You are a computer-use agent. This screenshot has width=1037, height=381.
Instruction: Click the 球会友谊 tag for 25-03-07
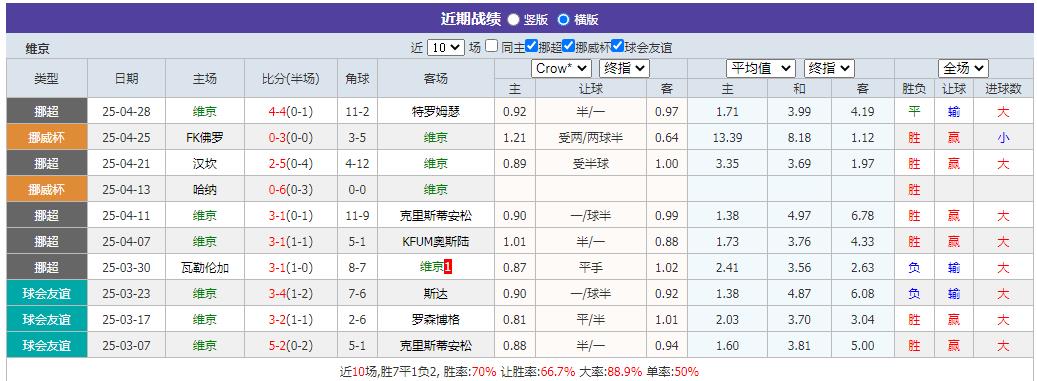click(46, 345)
